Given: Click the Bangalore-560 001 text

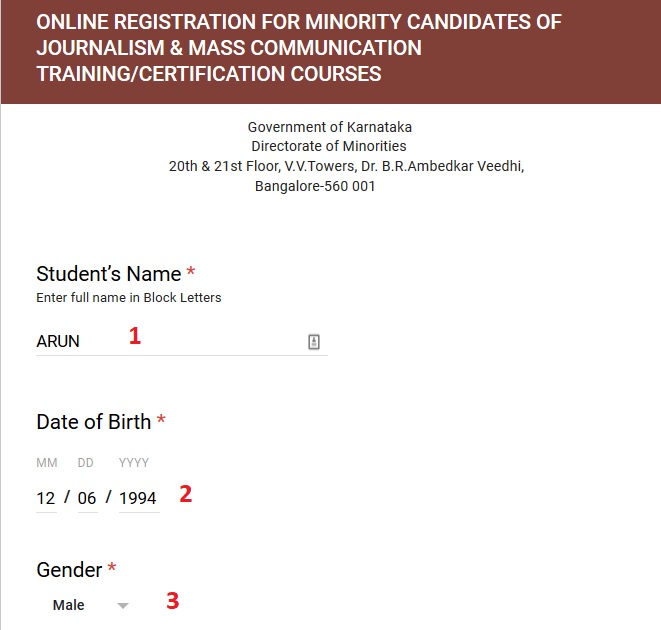Looking at the screenshot, I should pyautogui.click(x=315, y=186).
